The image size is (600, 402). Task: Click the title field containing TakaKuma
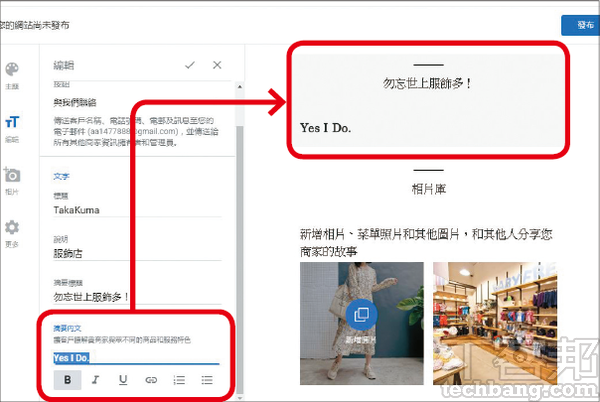pos(137,210)
